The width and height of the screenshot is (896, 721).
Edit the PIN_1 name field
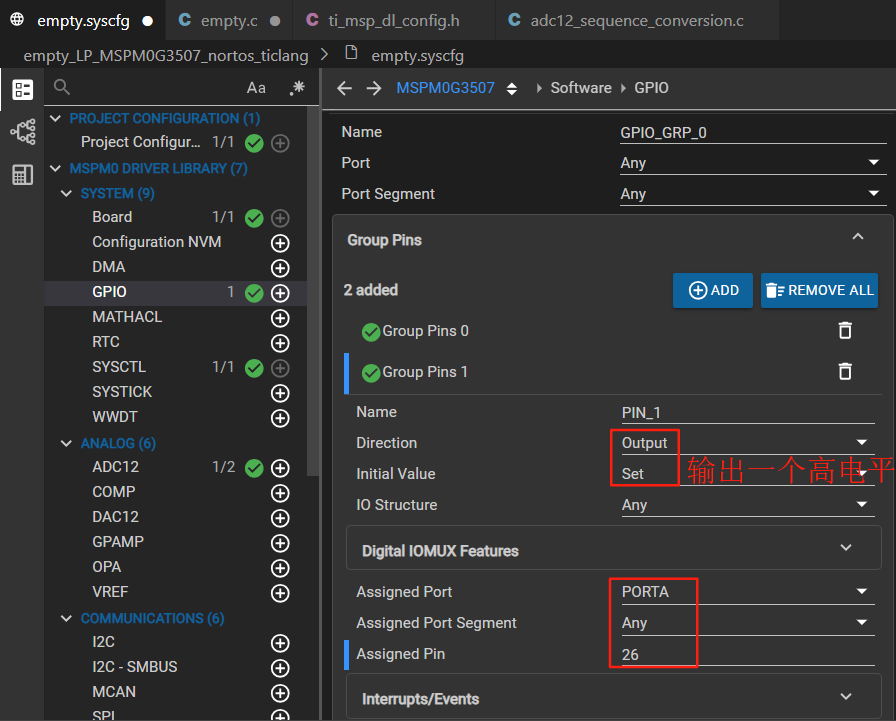[748, 412]
